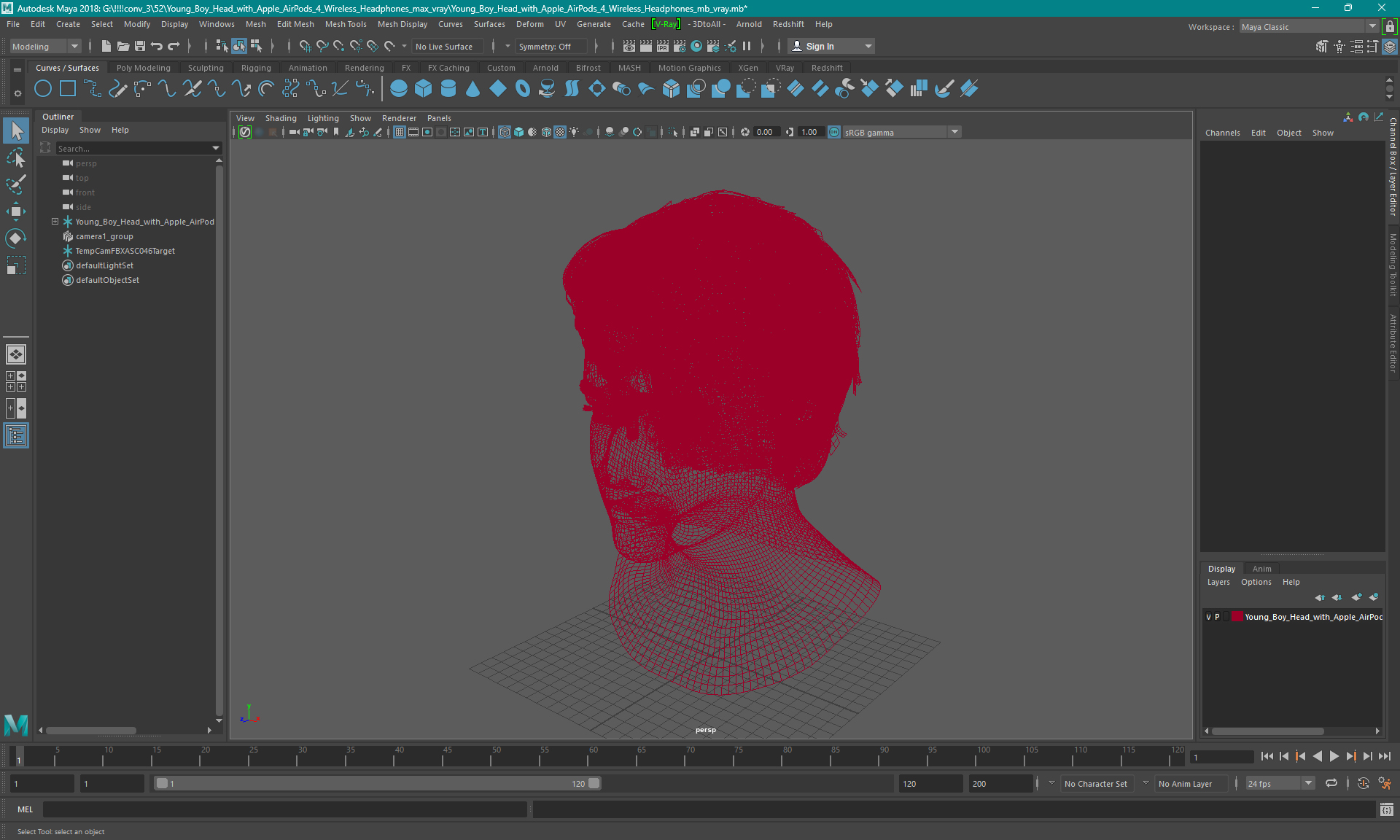Image resolution: width=1400 pixels, height=840 pixels.
Task: Toggle use all lights in the viewport
Action: (575, 132)
